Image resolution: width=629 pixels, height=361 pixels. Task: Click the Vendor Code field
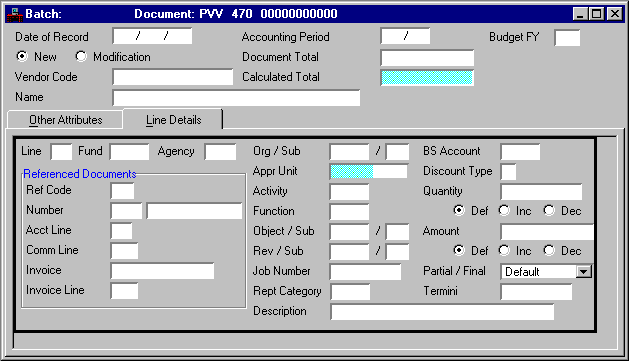point(173,77)
